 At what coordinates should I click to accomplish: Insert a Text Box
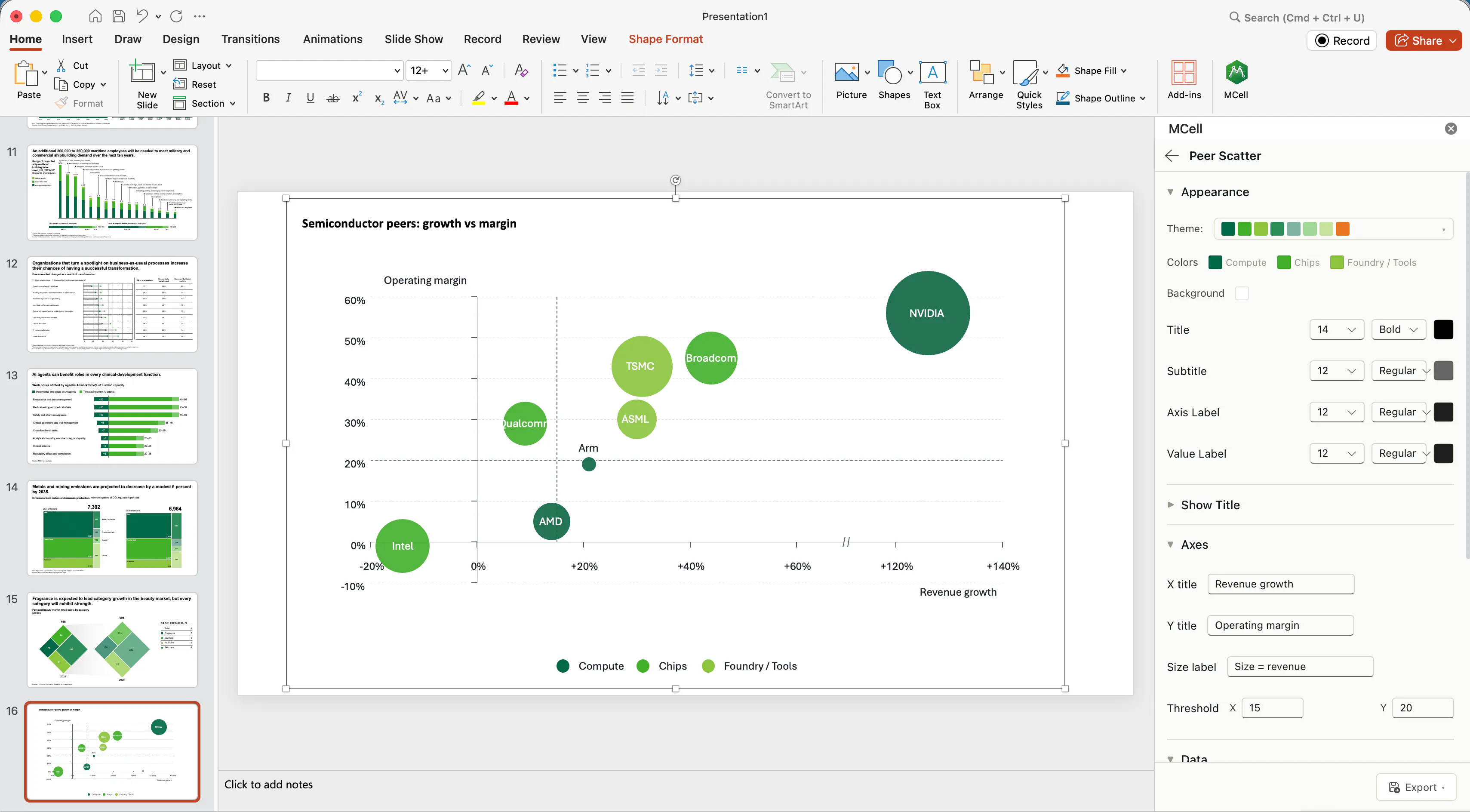pos(932,84)
